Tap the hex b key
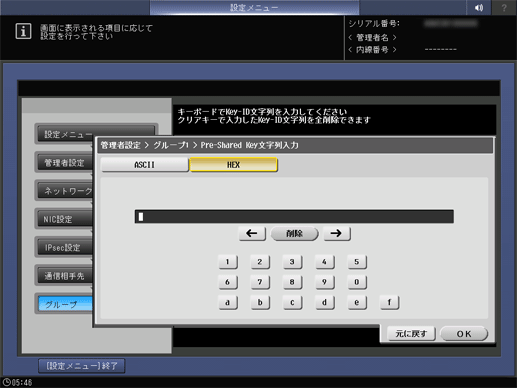The width and height of the screenshot is (517, 388). [x=260, y=303]
